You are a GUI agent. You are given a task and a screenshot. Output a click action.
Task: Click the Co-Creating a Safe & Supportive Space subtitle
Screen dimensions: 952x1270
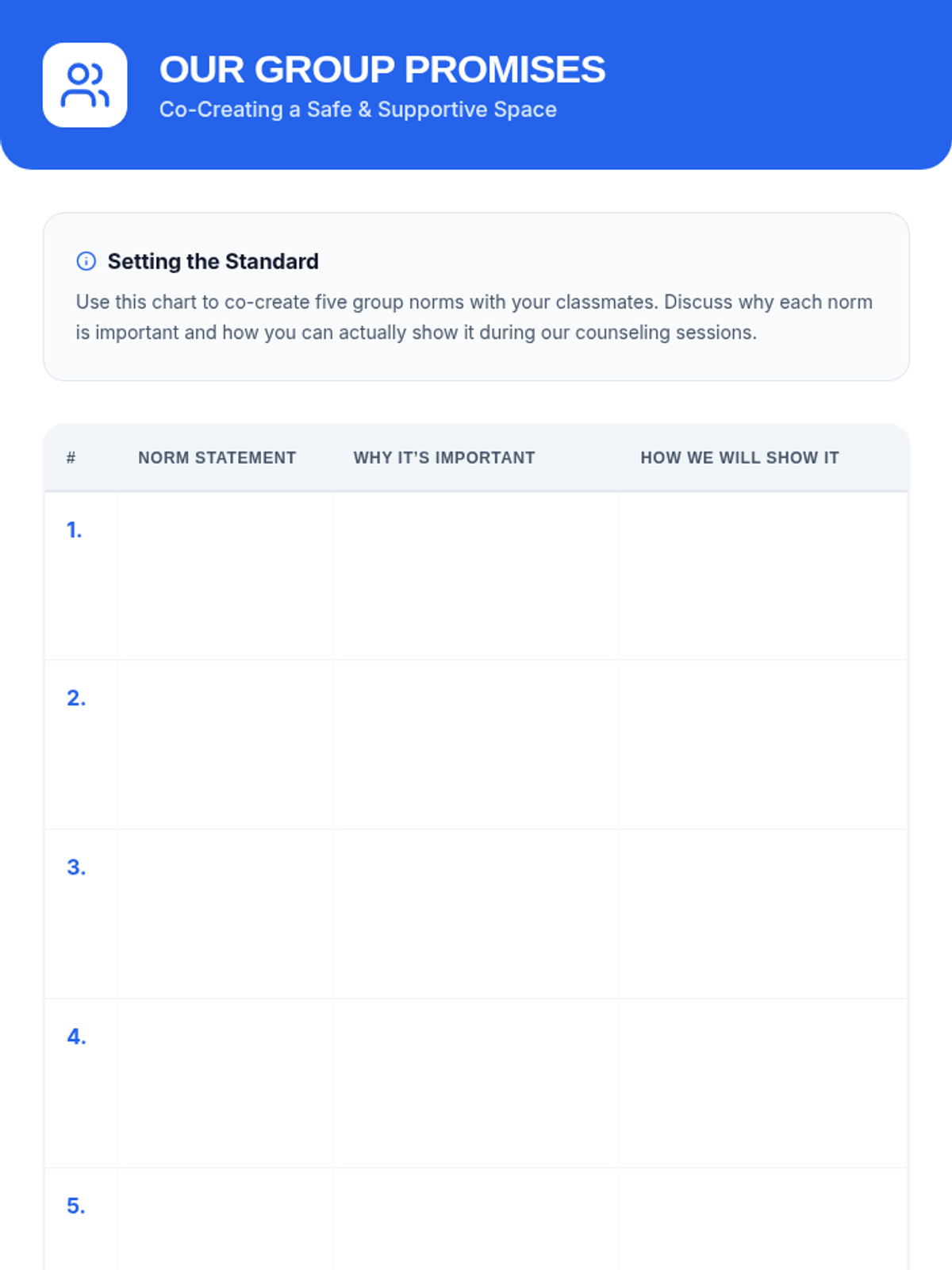[358, 110]
